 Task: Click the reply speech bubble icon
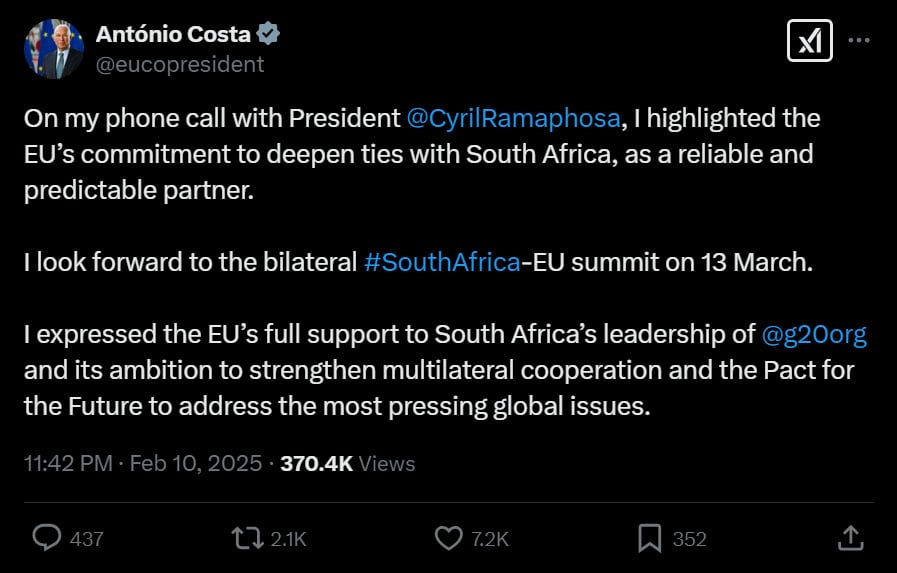(47, 539)
